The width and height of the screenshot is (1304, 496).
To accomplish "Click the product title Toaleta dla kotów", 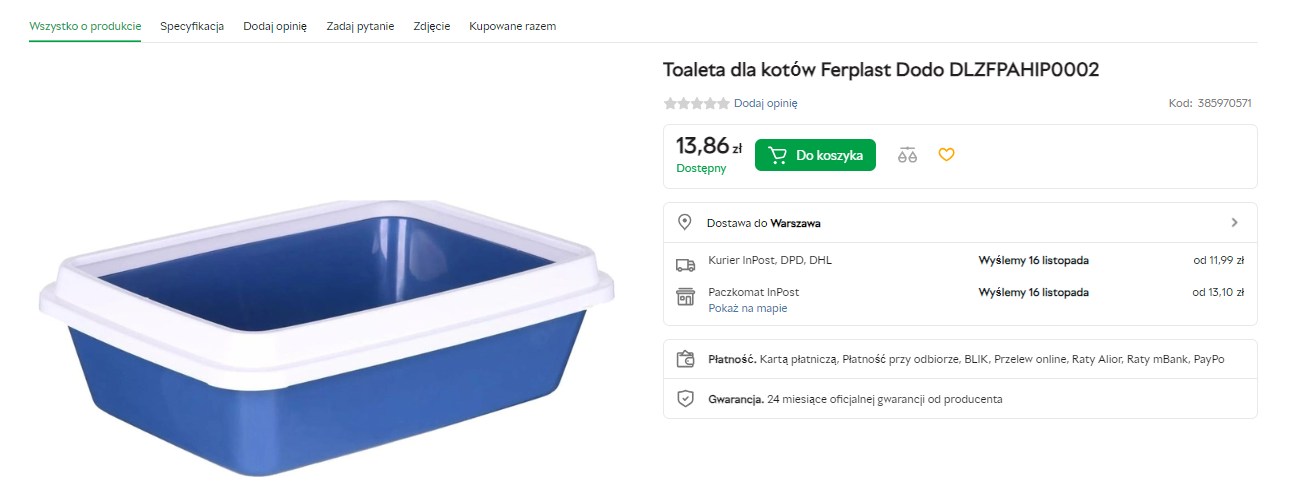I will click(881, 70).
